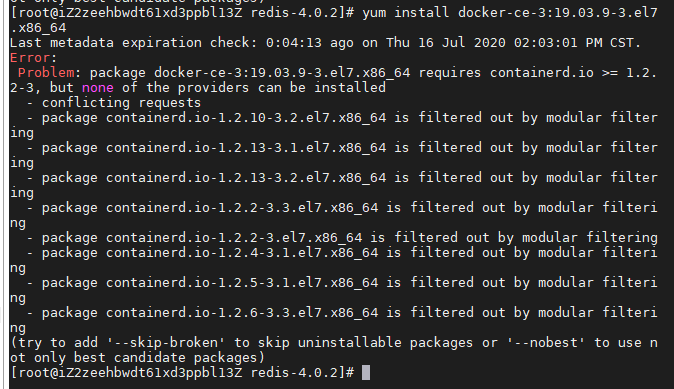Click 'requires containerd.io' in the Problem line

pyautogui.click(x=506, y=73)
